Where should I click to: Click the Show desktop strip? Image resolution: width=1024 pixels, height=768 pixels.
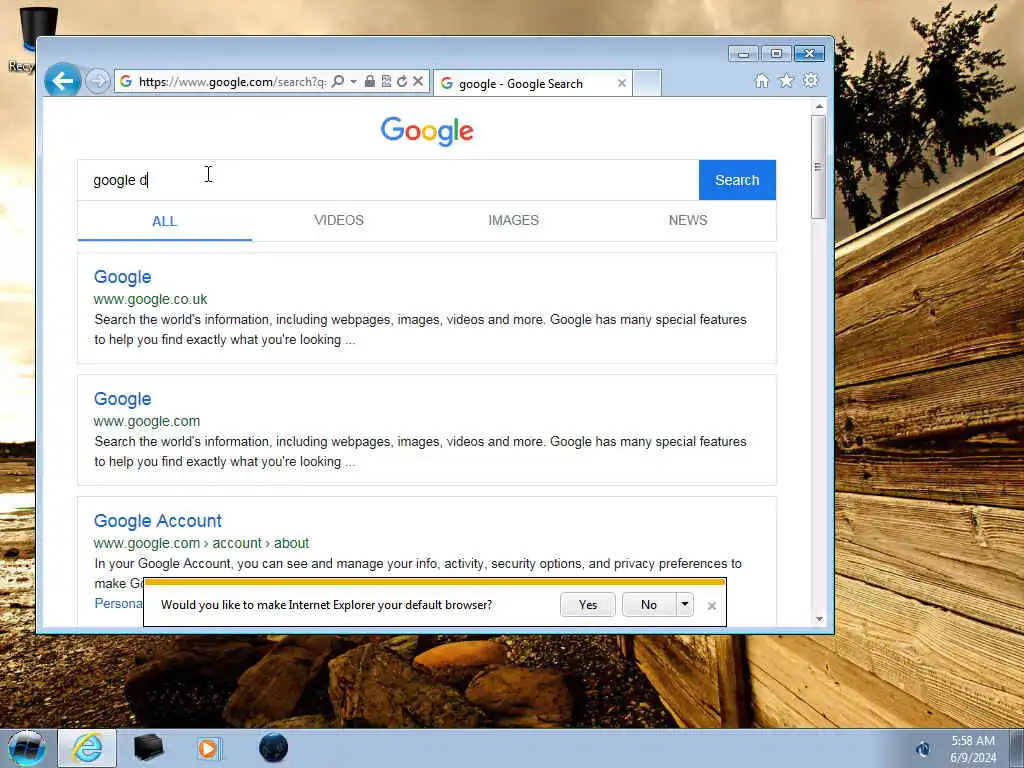[1016, 748]
